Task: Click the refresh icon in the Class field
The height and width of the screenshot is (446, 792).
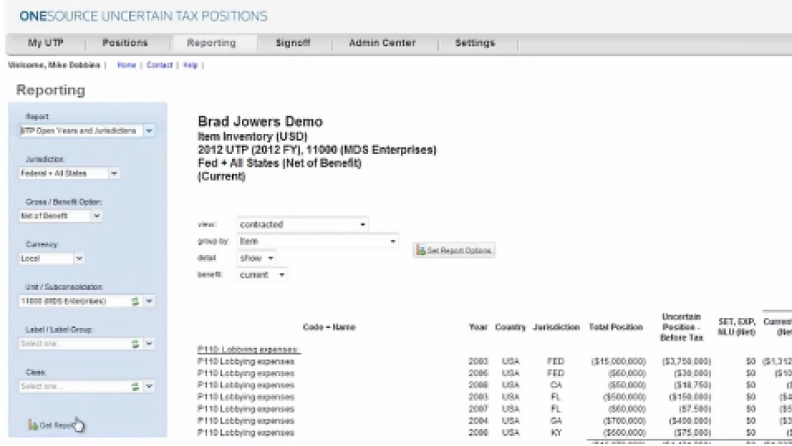Action: (134, 386)
